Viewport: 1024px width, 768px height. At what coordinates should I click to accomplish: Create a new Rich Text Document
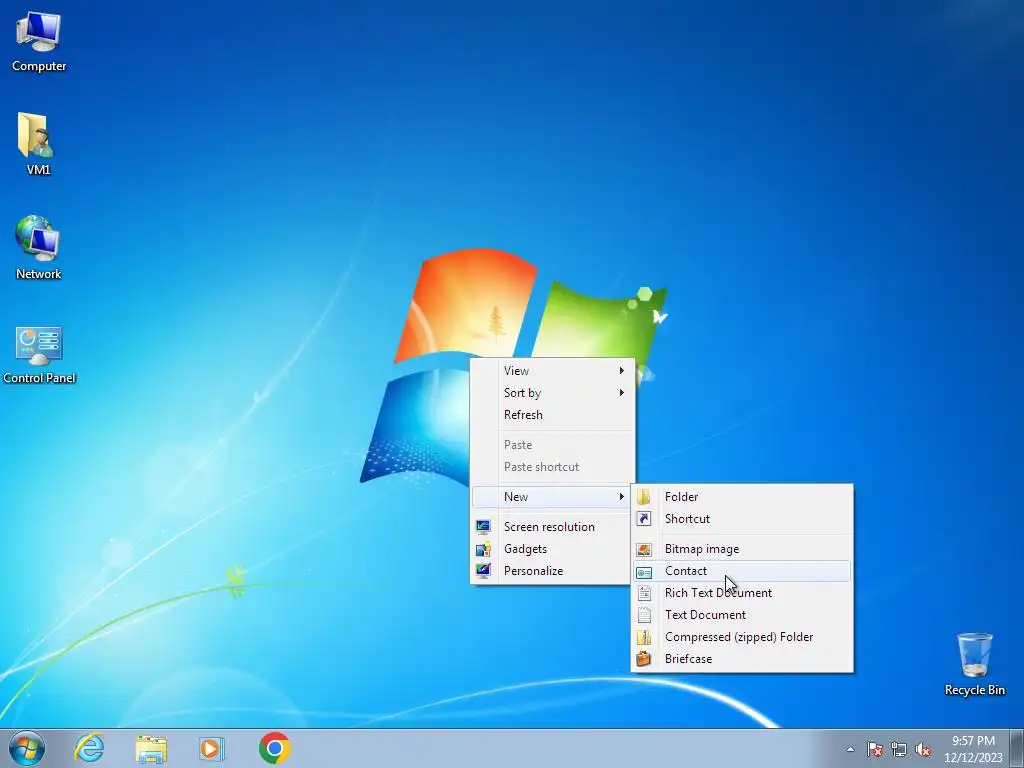tap(742, 593)
